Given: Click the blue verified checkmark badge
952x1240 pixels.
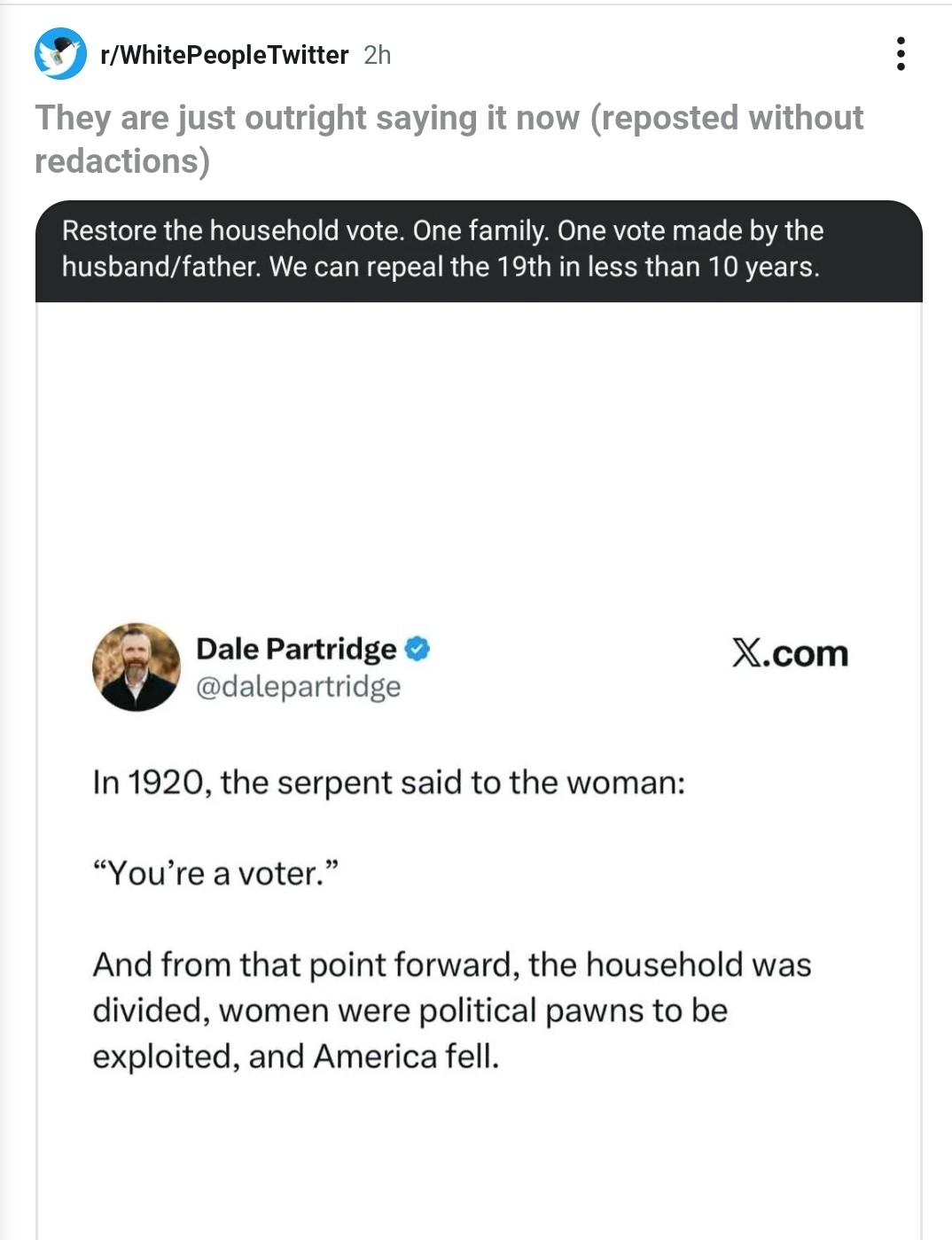Looking at the screenshot, I should click(x=417, y=649).
